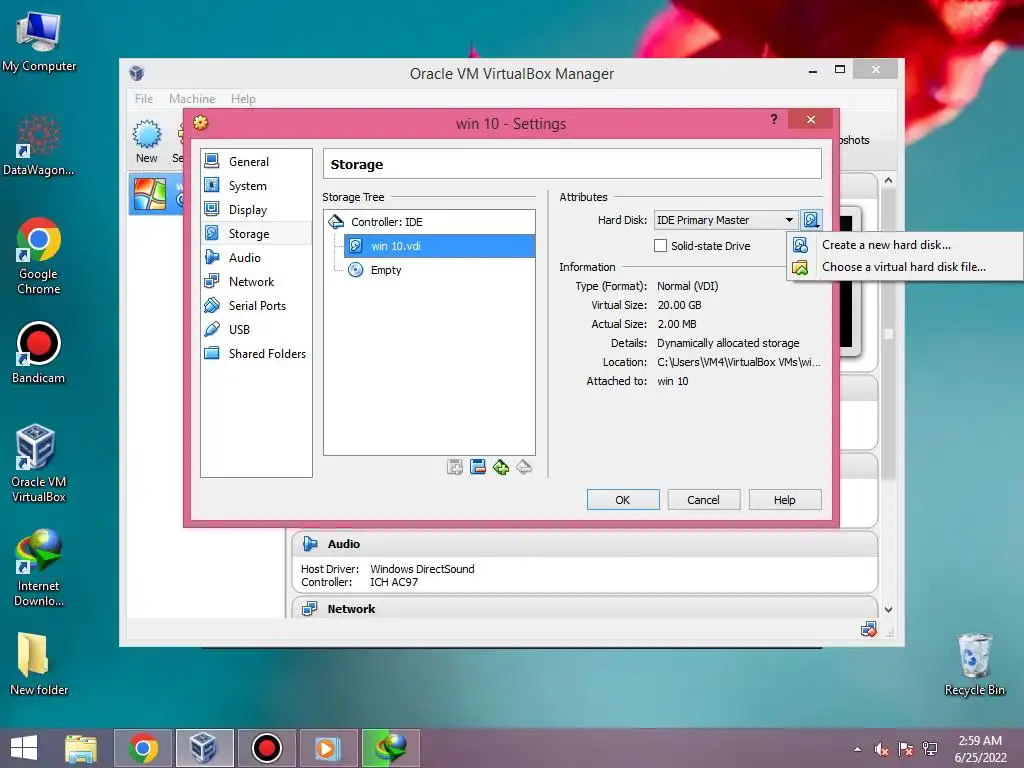Maximize the VirtualBox Manager window

840,69
